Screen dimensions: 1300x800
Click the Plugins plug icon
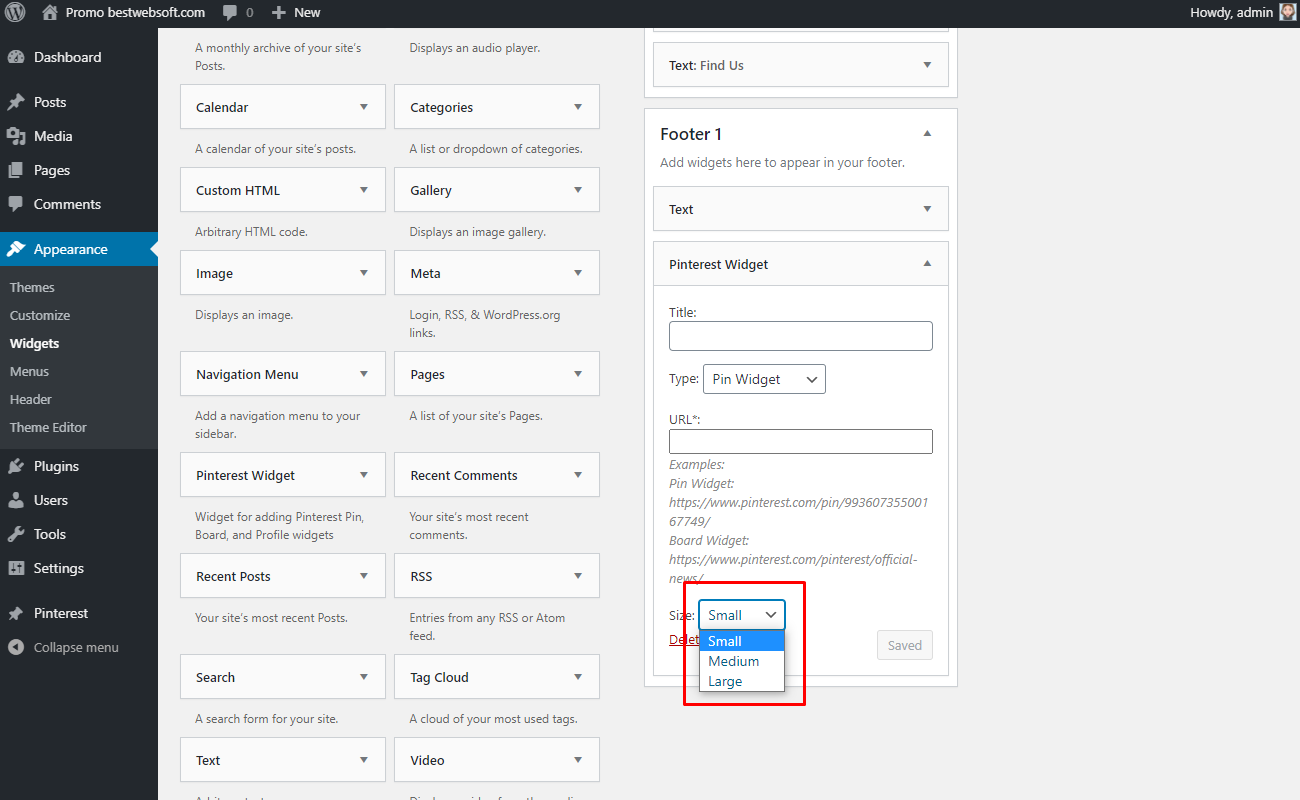click(x=16, y=466)
